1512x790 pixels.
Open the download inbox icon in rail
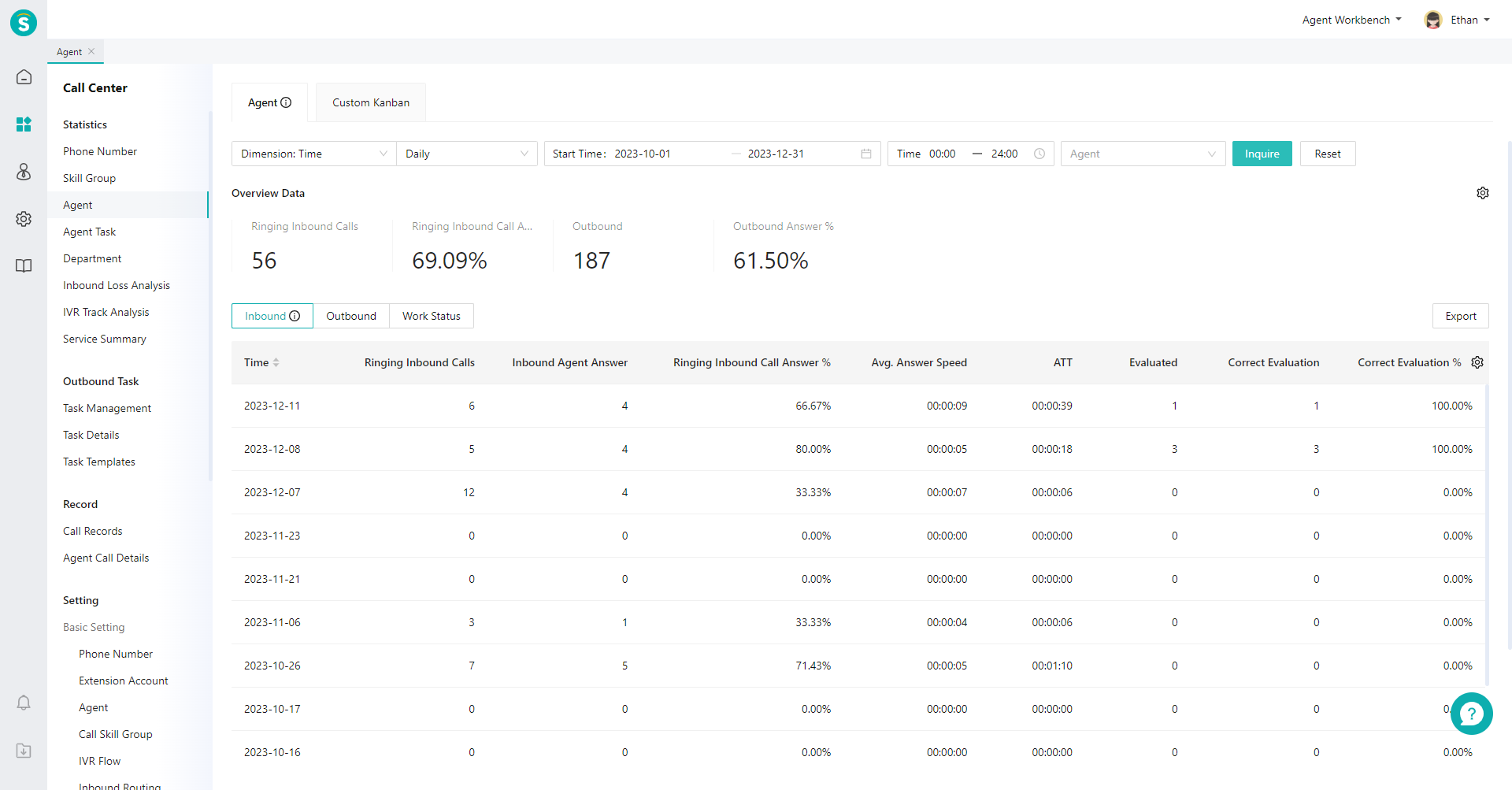pyautogui.click(x=24, y=751)
